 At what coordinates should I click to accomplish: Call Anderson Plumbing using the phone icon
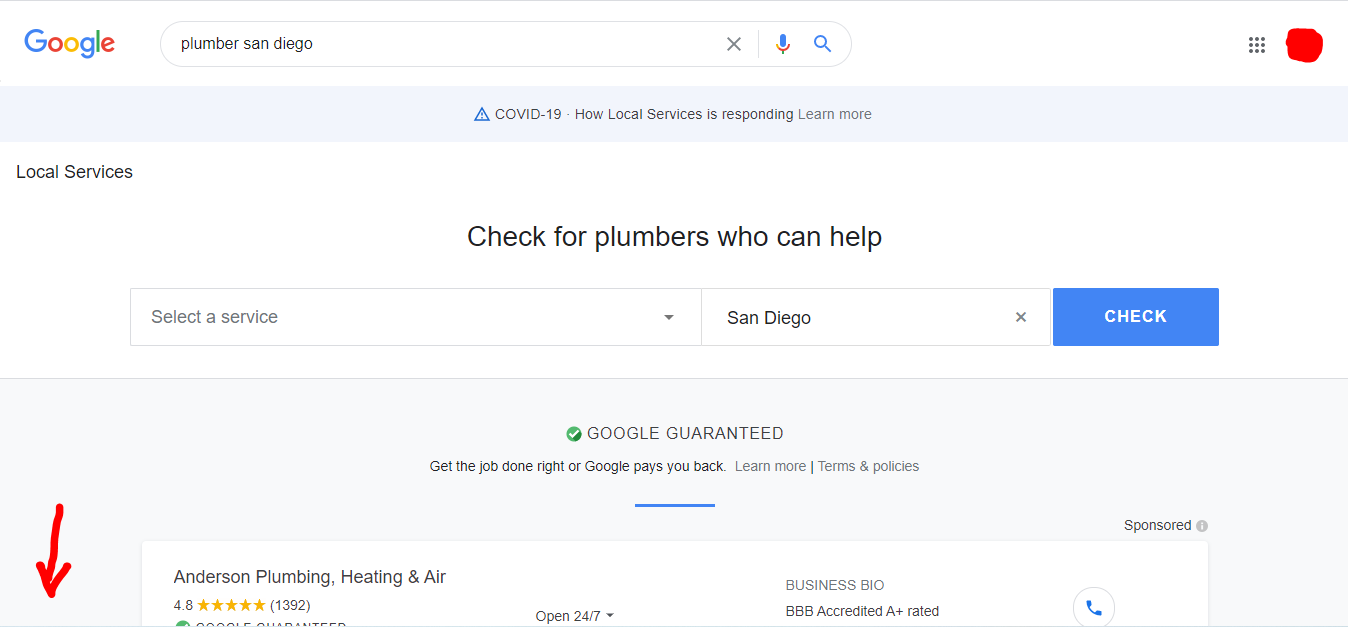(1094, 607)
